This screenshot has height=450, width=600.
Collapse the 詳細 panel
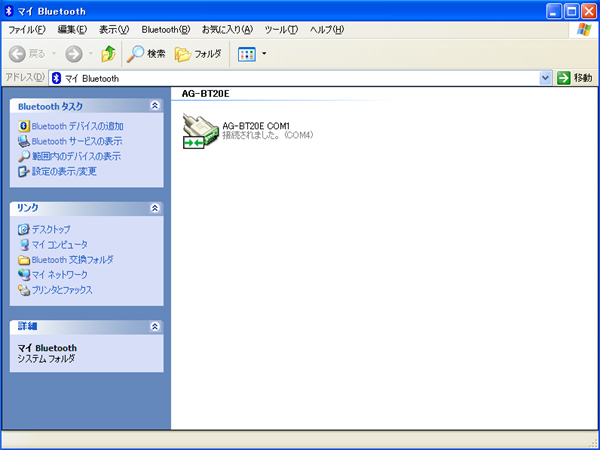coord(155,326)
